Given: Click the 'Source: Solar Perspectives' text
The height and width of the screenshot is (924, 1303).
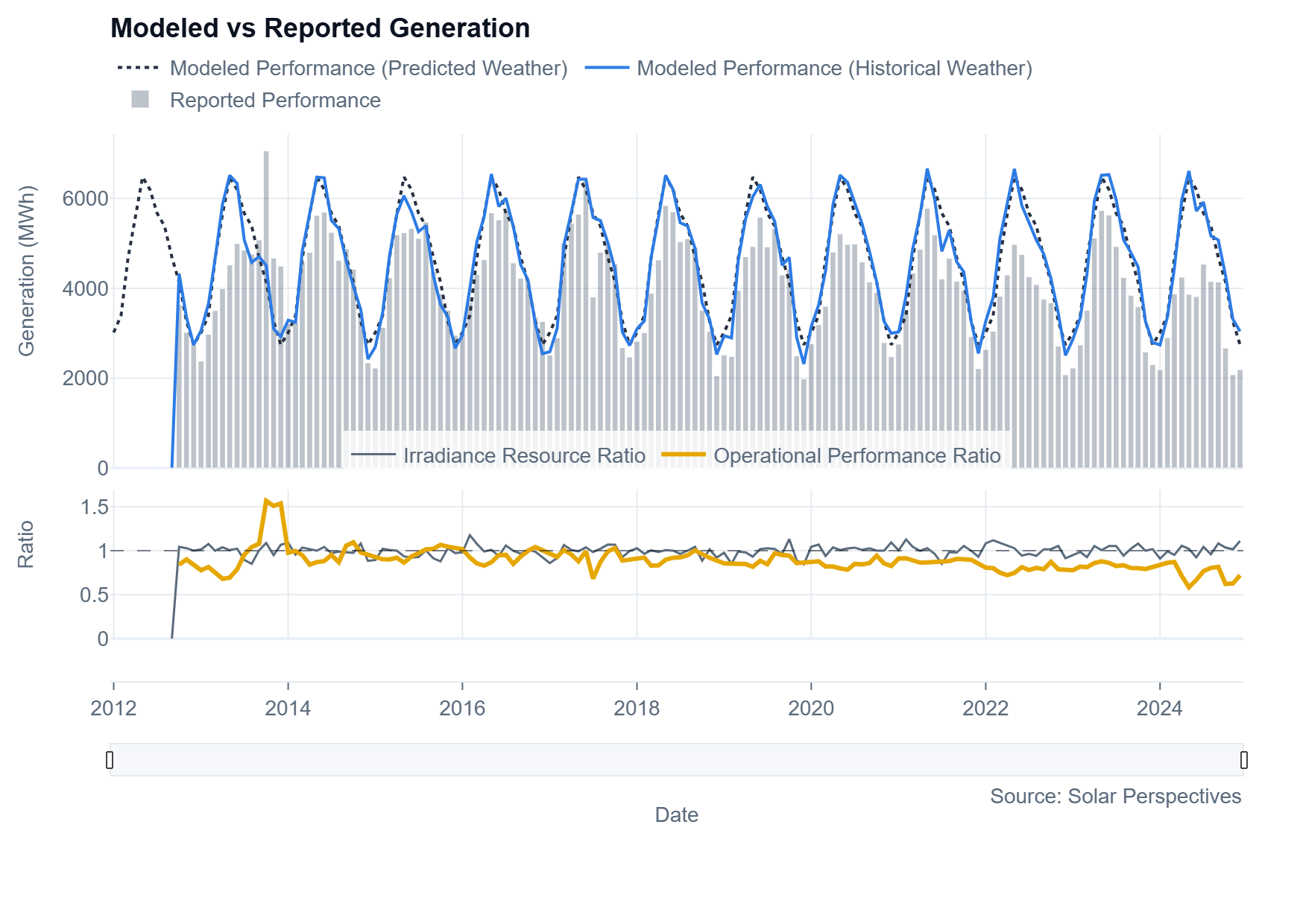Looking at the screenshot, I should point(1116,796).
